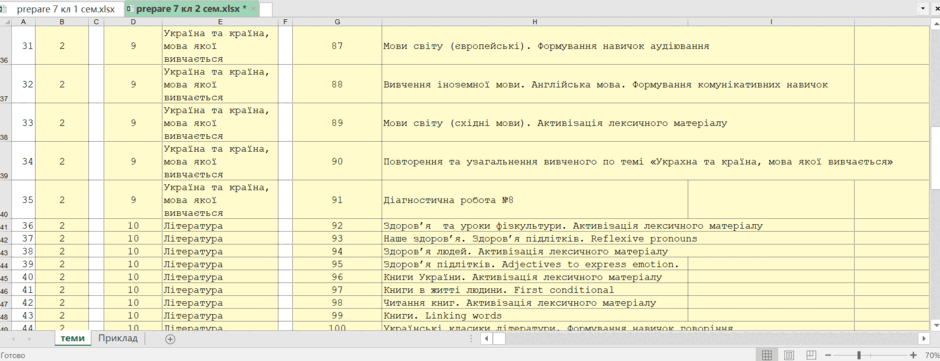
Task: Select cell 'Читання книг. Активізація лексичного матеріалу'
Action: (x=535, y=303)
